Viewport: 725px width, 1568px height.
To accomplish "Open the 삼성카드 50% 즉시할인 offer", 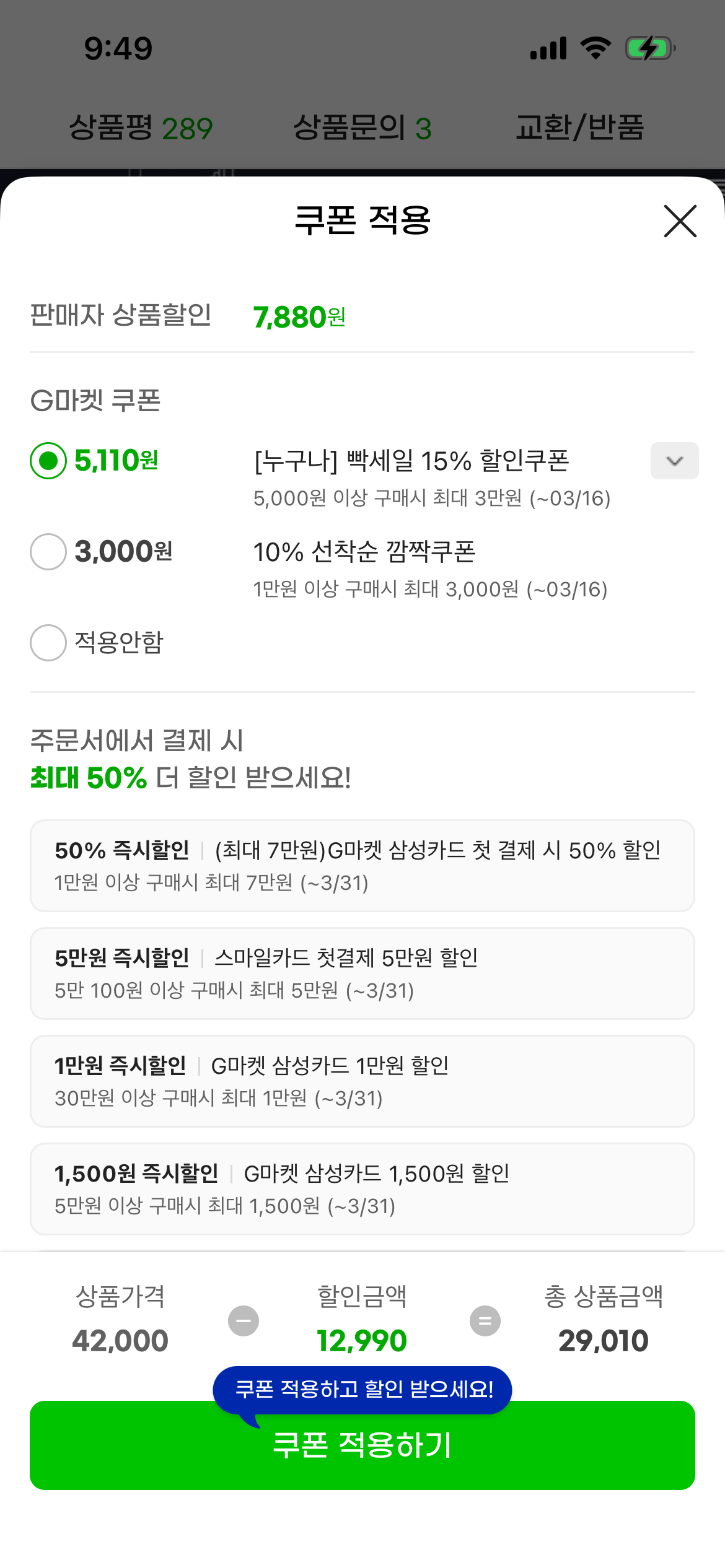I will tap(362, 866).
